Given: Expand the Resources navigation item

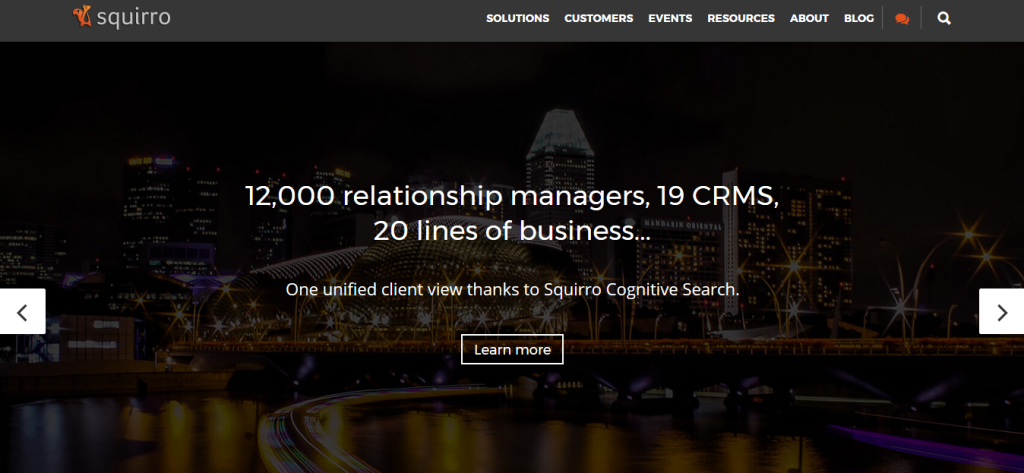Looking at the screenshot, I should click(741, 18).
